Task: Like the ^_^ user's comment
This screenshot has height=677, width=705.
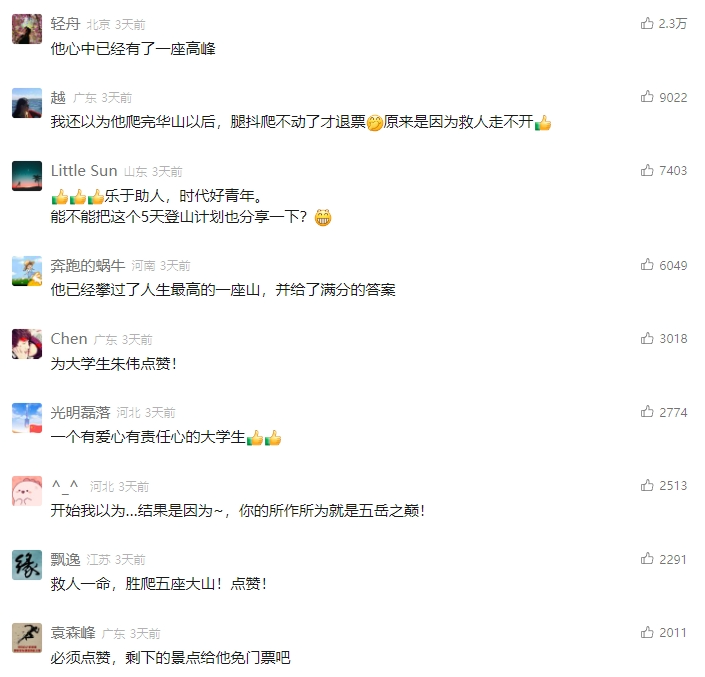Action: (647, 485)
